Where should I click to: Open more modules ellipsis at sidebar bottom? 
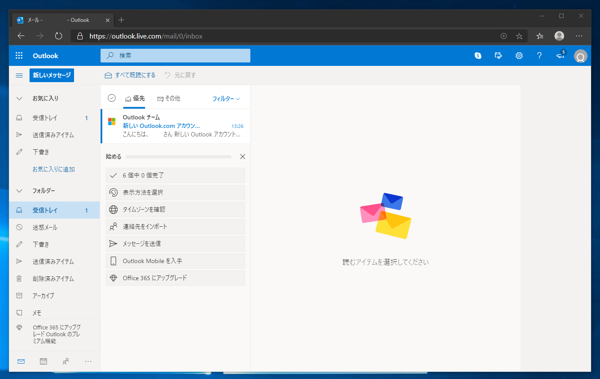pyautogui.click(x=88, y=361)
